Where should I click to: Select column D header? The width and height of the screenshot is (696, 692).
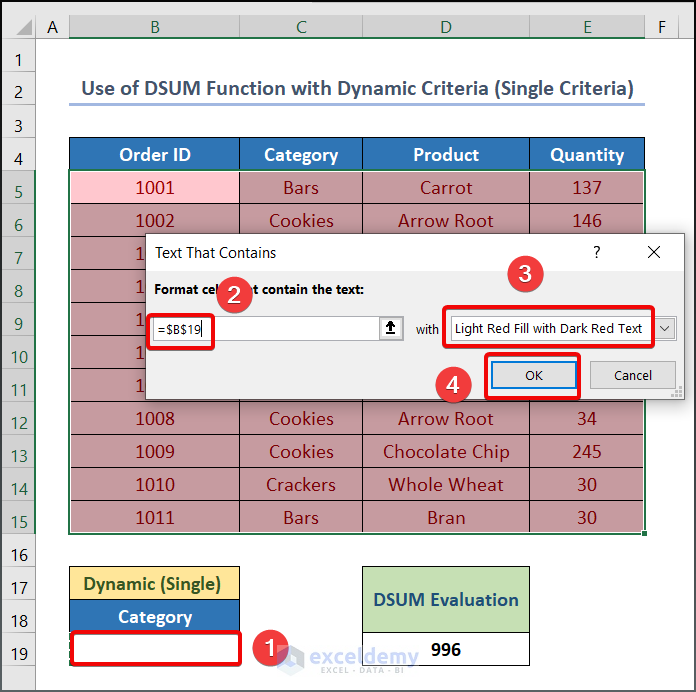coord(446,27)
